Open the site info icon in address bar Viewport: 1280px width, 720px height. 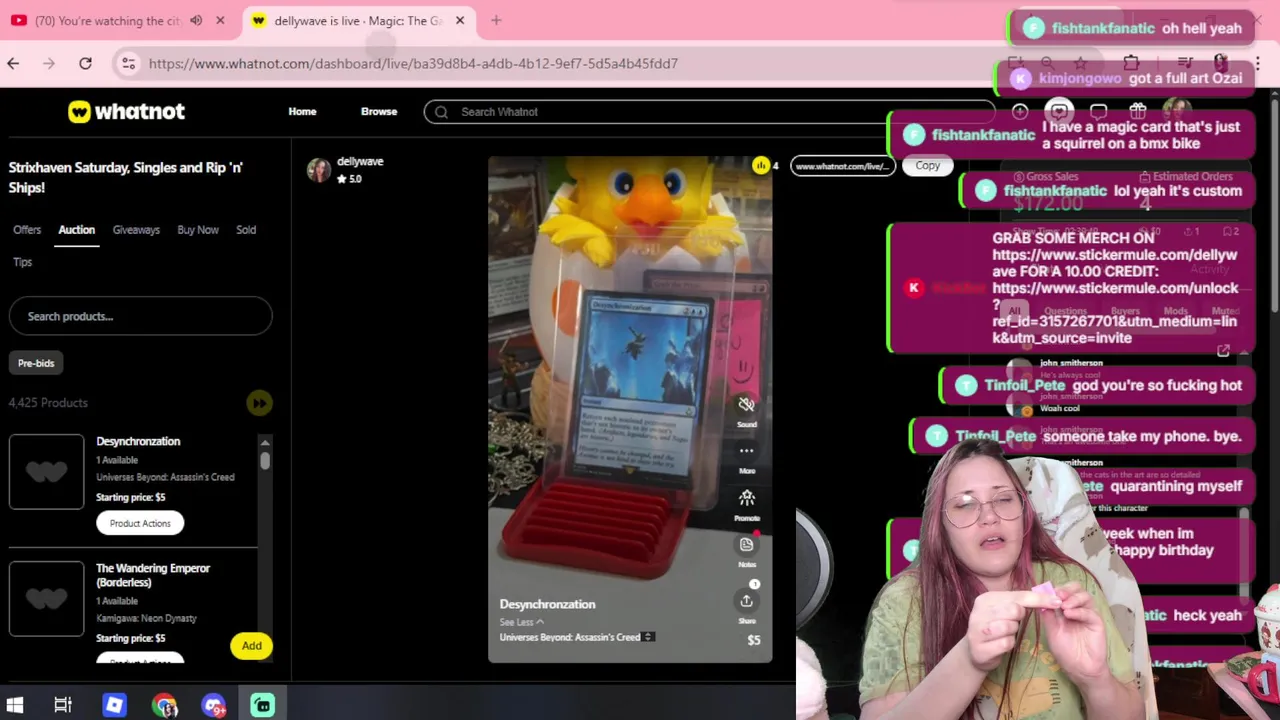click(x=128, y=63)
